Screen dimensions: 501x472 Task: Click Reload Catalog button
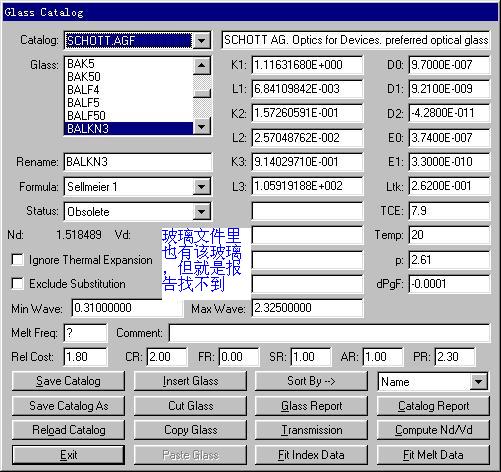(68, 430)
